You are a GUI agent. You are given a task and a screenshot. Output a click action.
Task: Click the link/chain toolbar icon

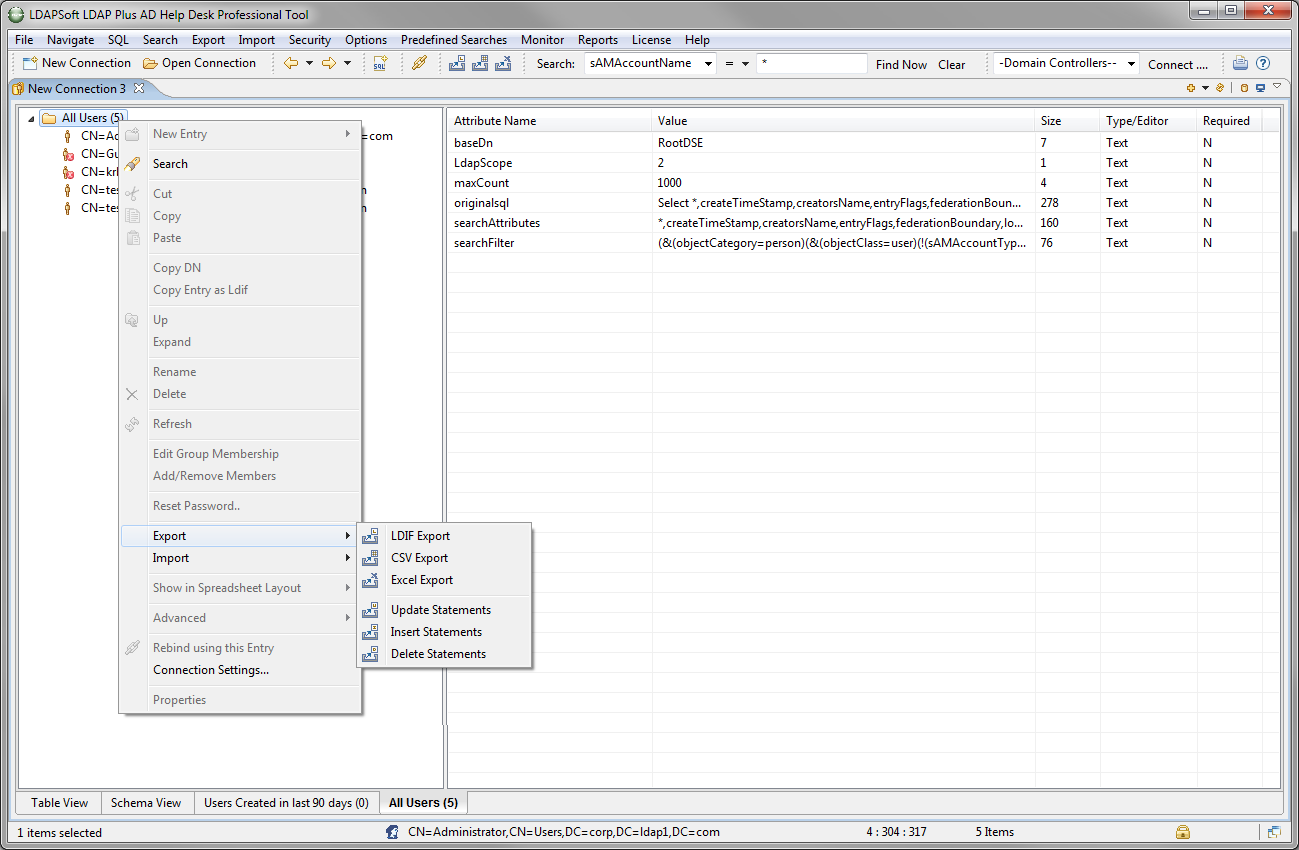coord(420,63)
